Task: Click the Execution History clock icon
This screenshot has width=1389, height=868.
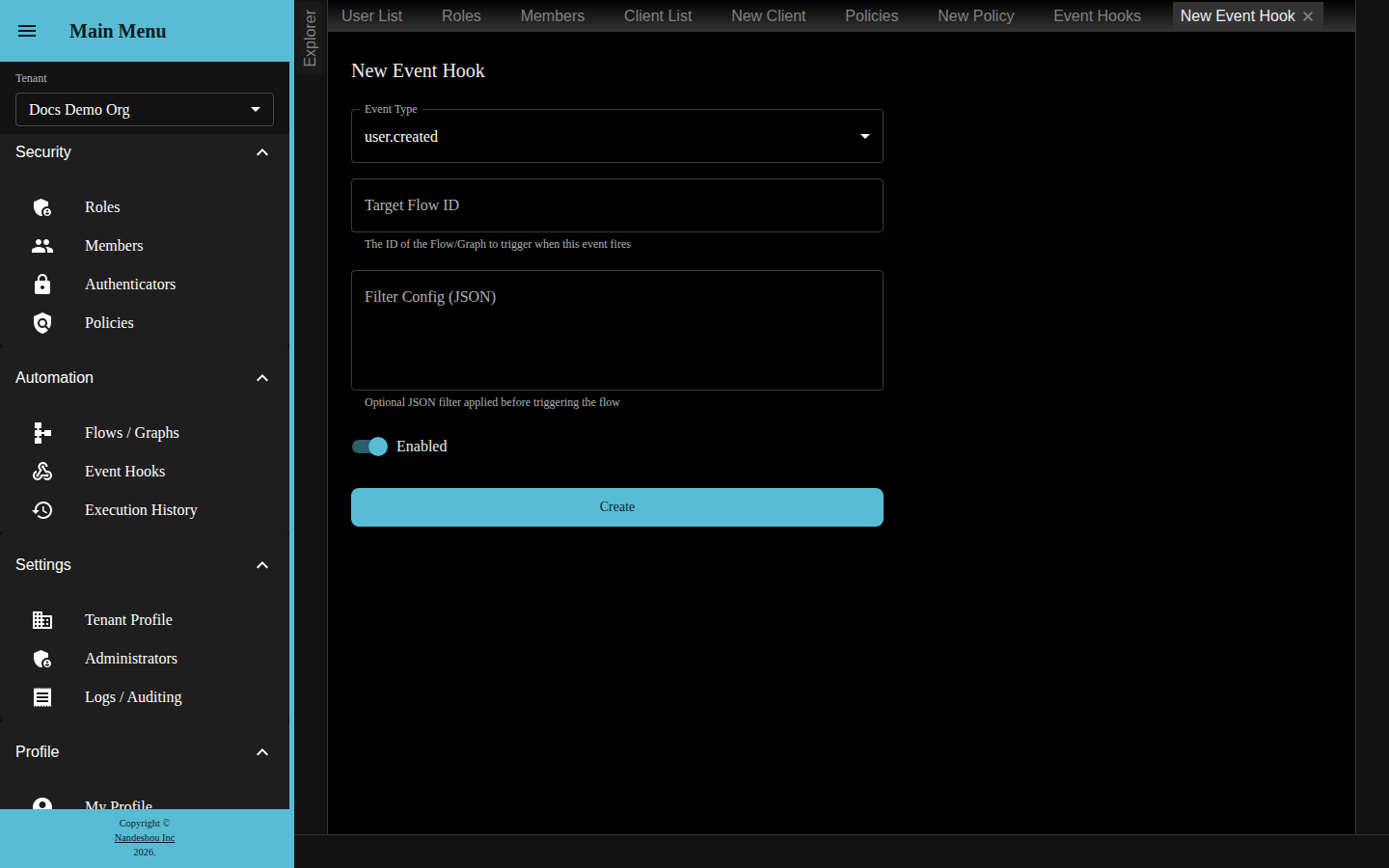Action: pyautogui.click(x=42, y=510)
